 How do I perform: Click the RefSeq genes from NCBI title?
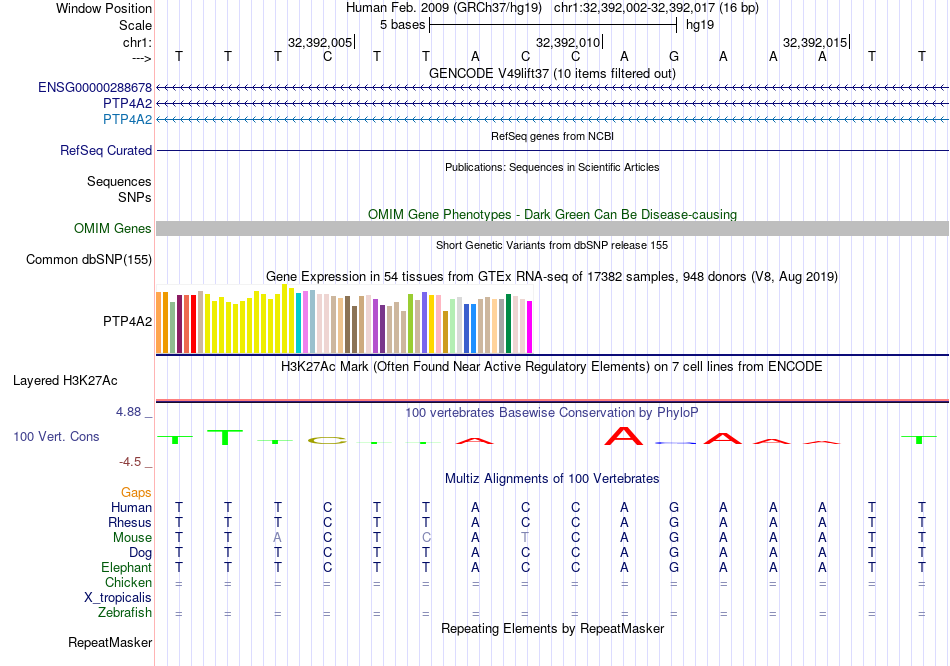coord(552,136)
